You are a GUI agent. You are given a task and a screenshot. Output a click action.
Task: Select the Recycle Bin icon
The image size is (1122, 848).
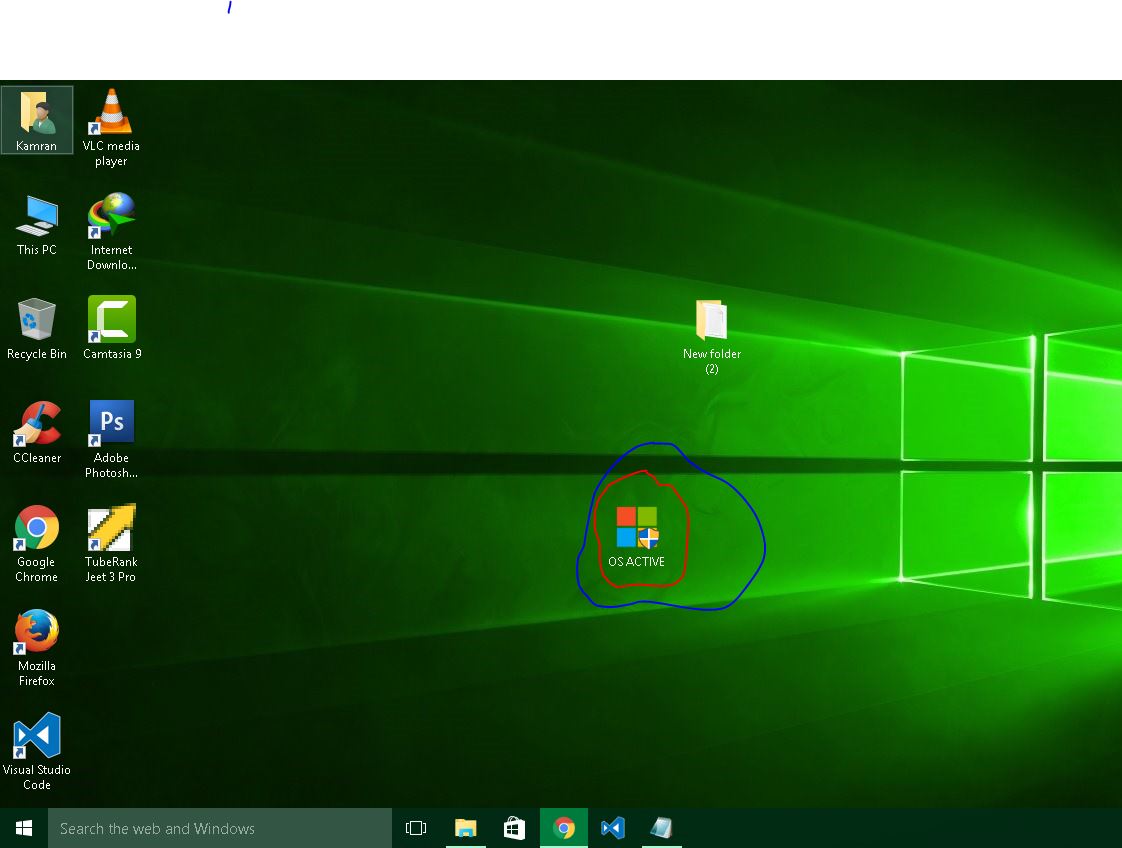[x=36, y=328]
